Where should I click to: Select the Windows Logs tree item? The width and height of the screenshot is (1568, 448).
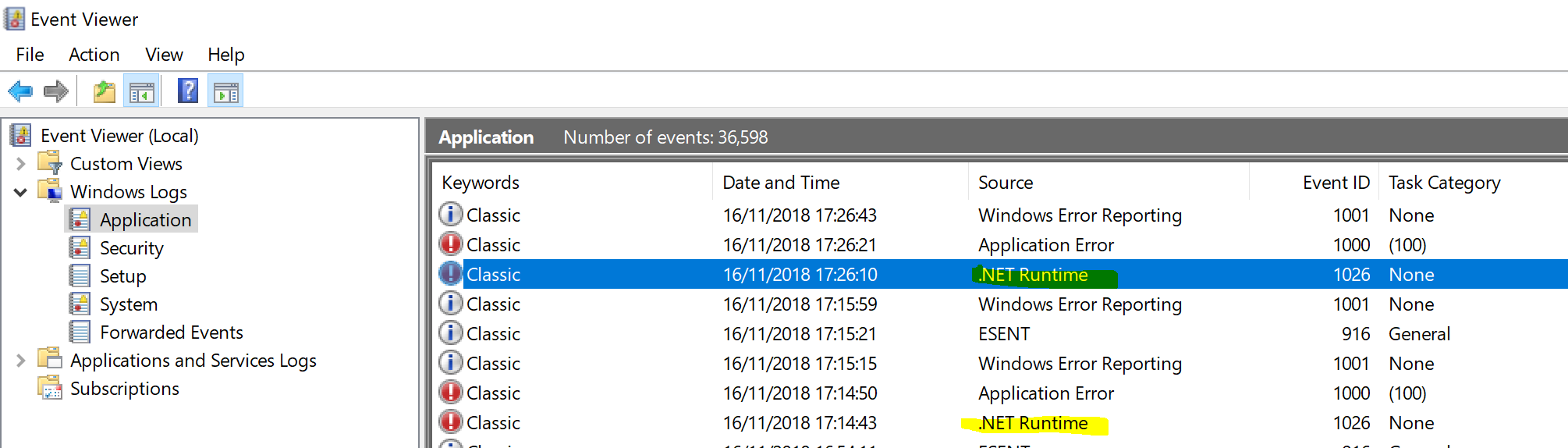click(129, 192)
